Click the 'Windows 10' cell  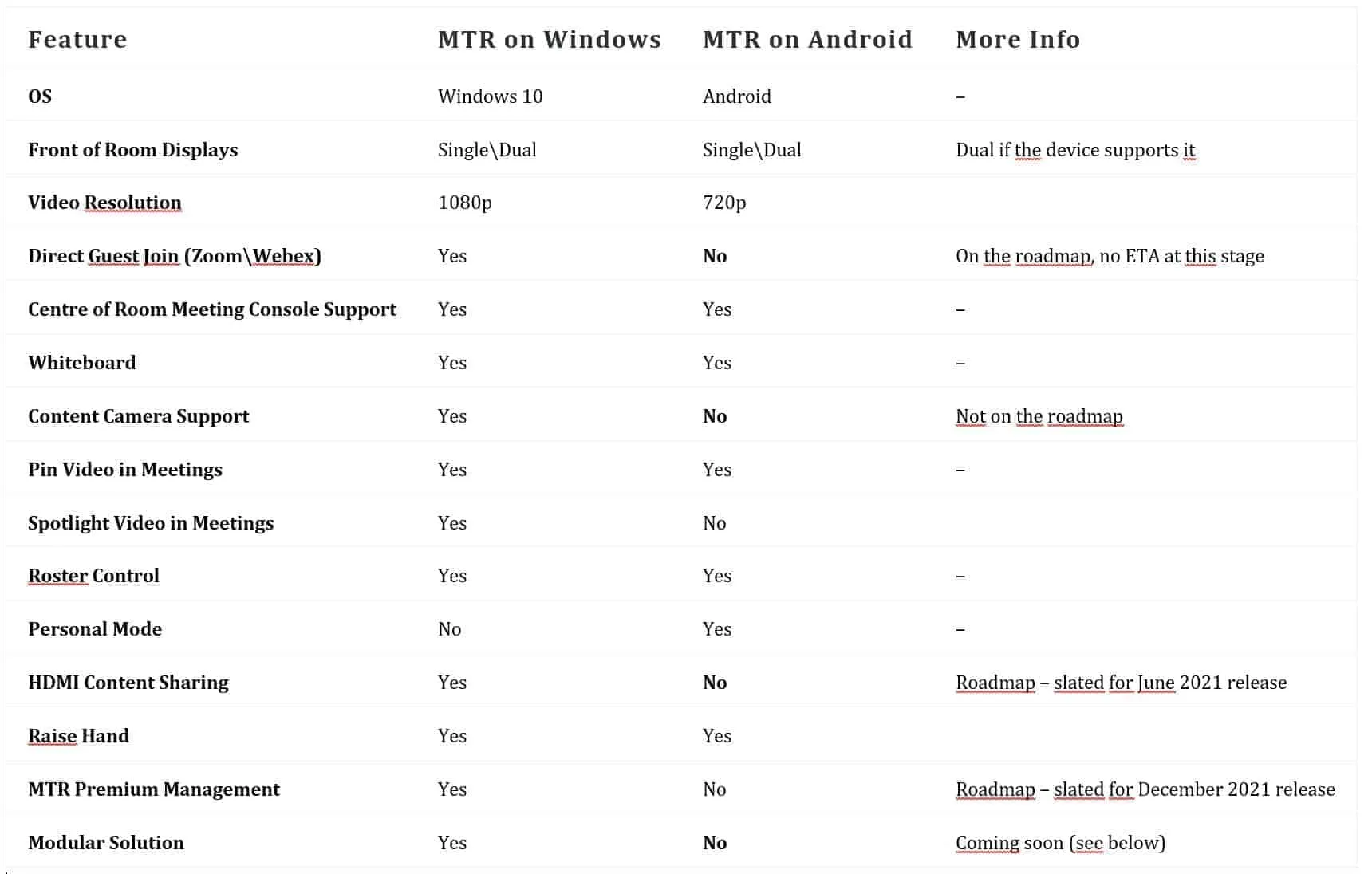490,96
